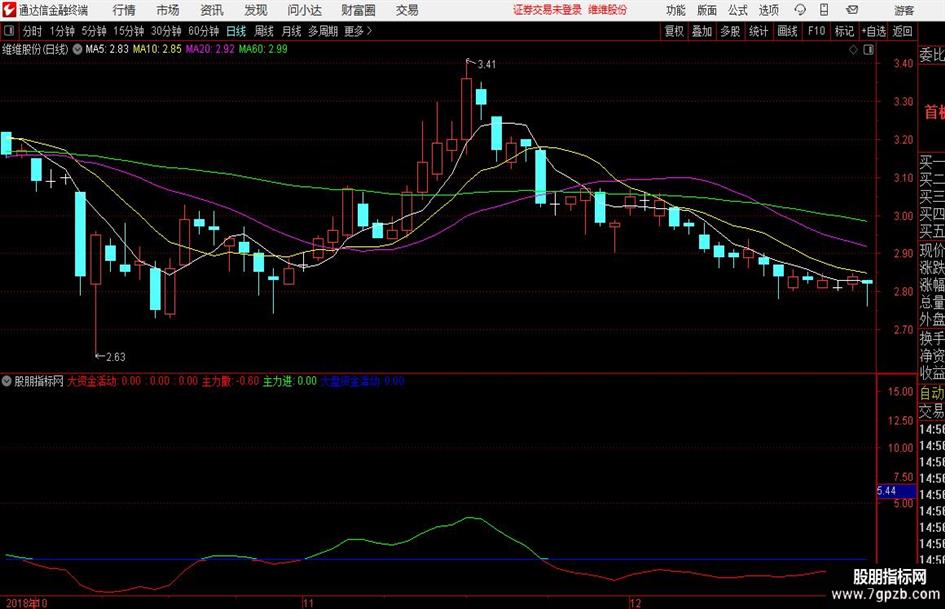Click the 游客 guest account label
This screenshot has height=609, width=945.
(x=903, y=10)
